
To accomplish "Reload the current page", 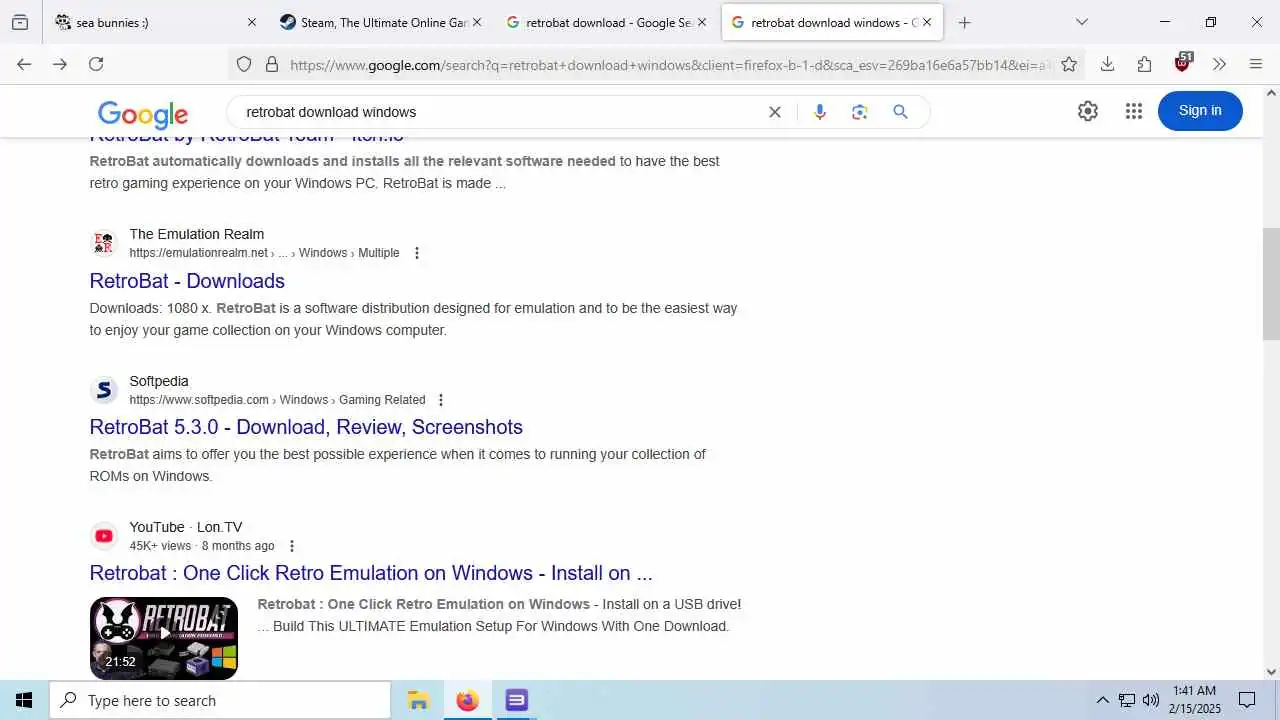I will [96, 64].
